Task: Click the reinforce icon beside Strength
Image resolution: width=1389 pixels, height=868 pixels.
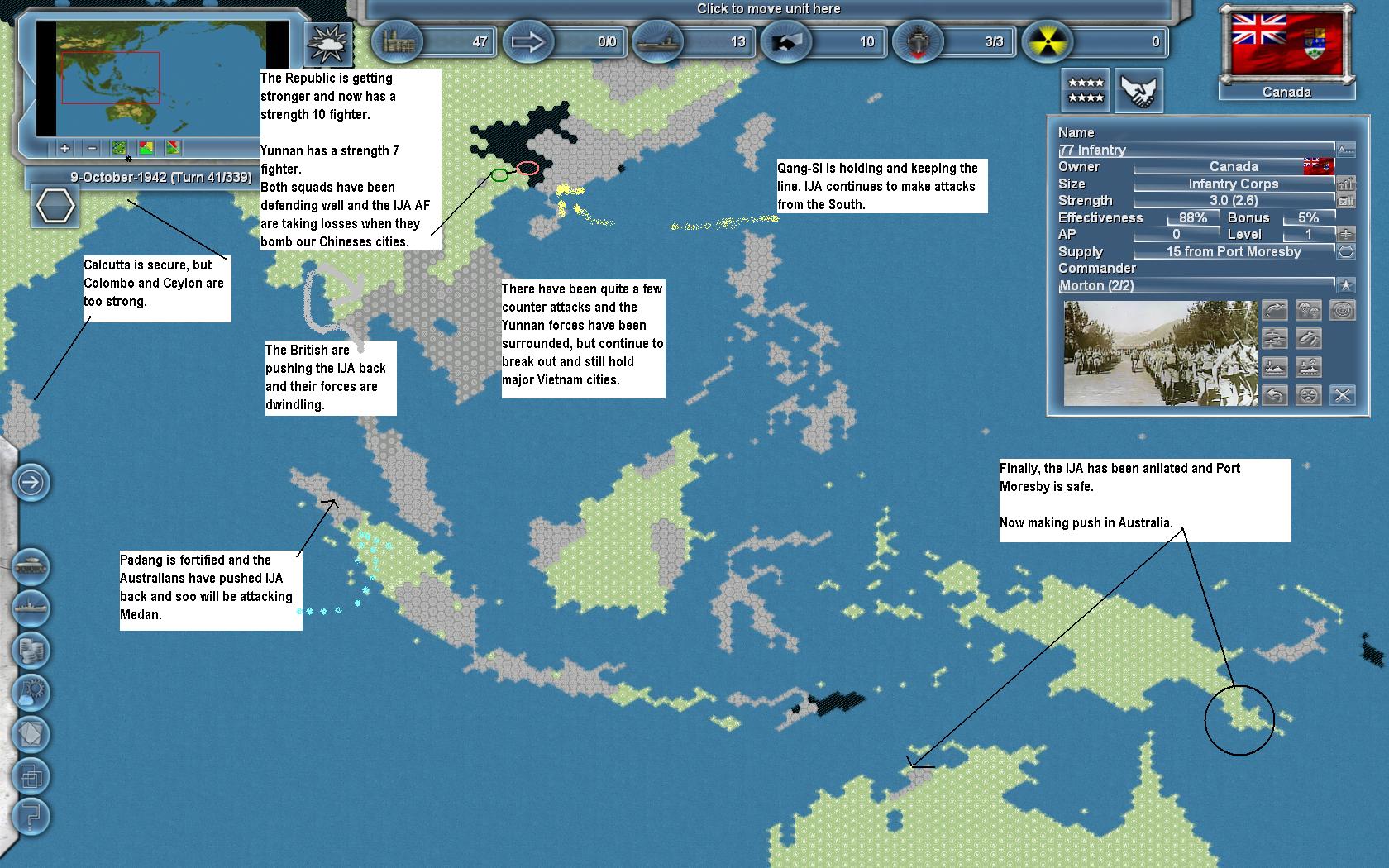Action: pos(1346,201)
